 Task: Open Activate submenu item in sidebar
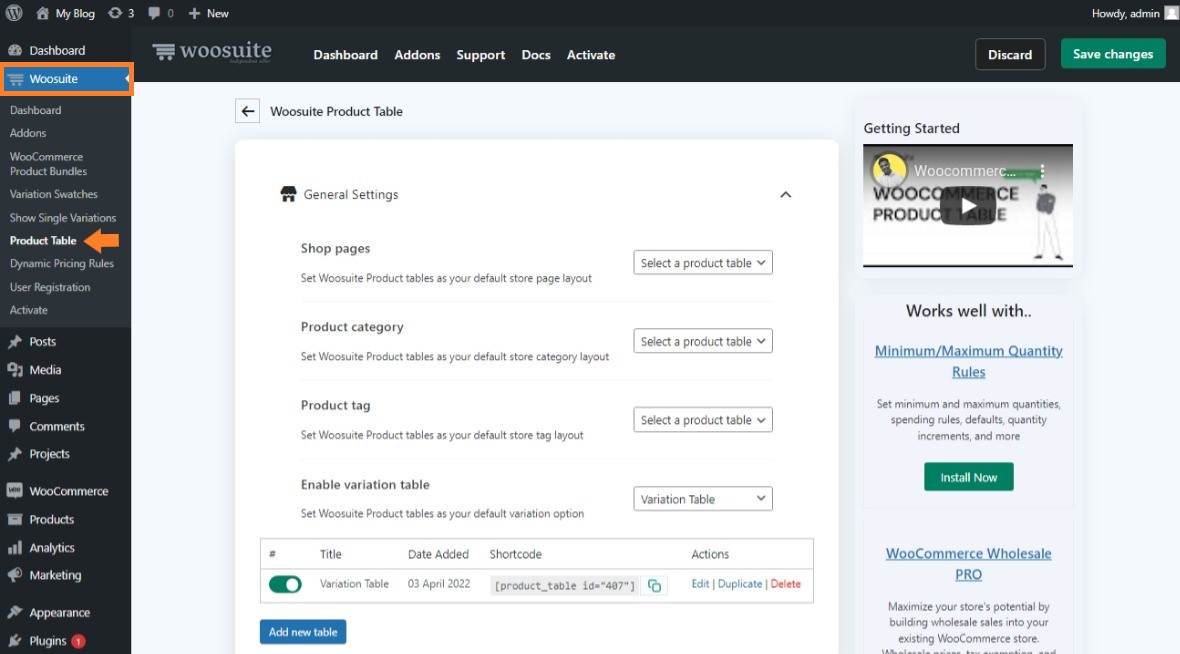pyautogui.click(x=29, y=310)
